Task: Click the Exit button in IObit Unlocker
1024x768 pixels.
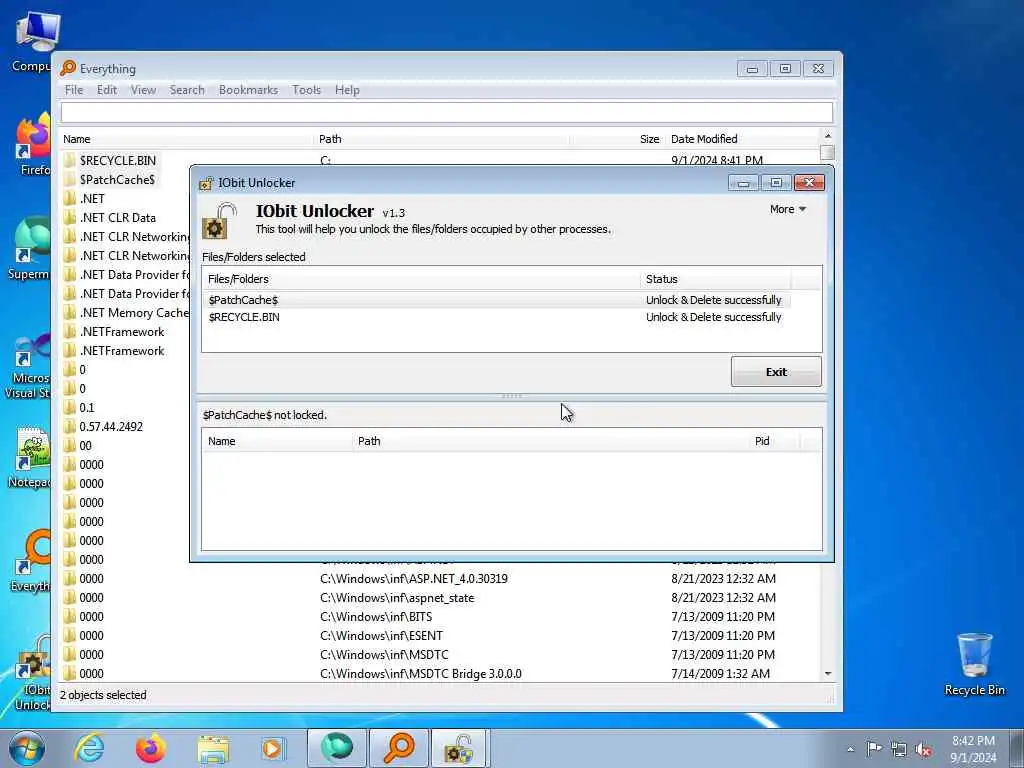Action: [x=776, y=372]
